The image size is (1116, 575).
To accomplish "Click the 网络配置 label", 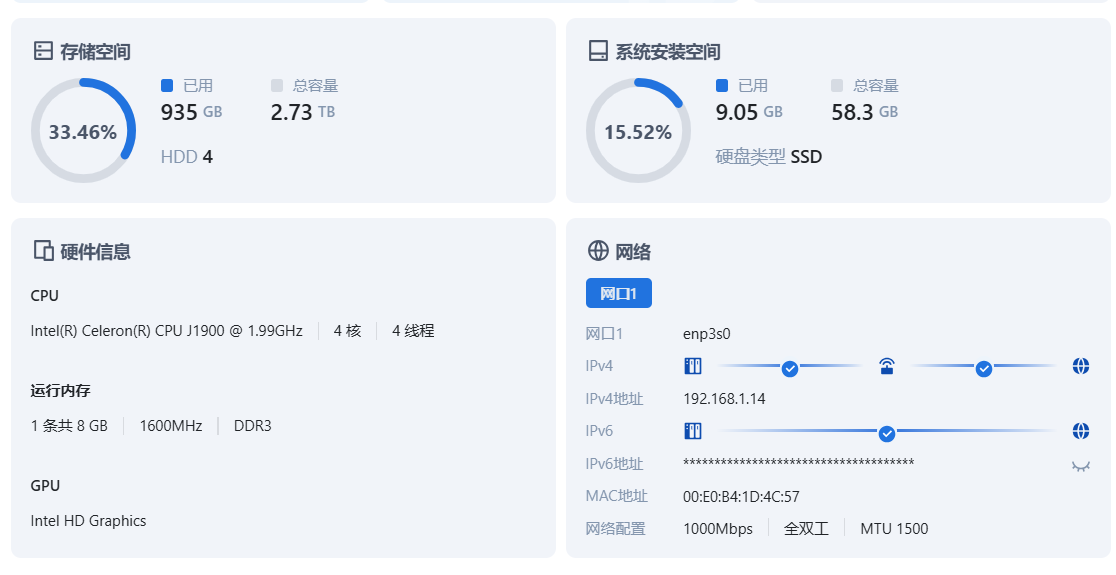I will click(x=616, y=529).
